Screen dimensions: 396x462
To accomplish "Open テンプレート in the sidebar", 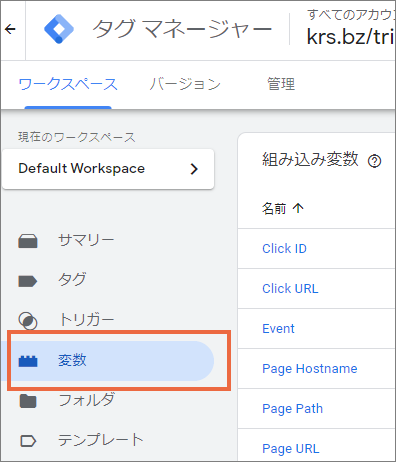I will pos(101,440).
